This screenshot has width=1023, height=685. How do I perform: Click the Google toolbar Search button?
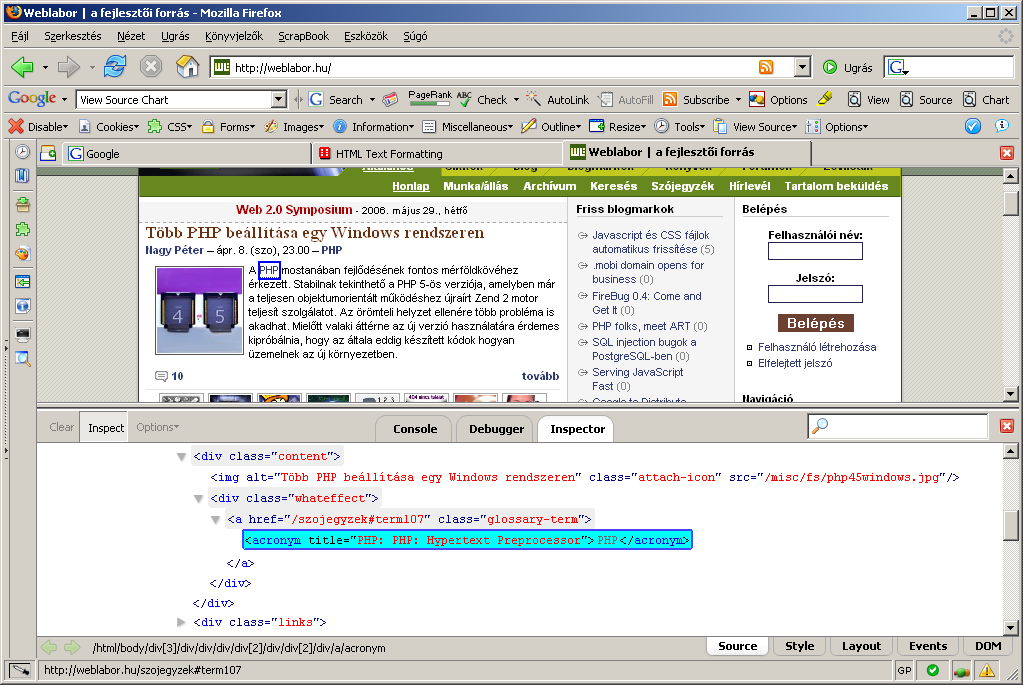coord(336,100)
